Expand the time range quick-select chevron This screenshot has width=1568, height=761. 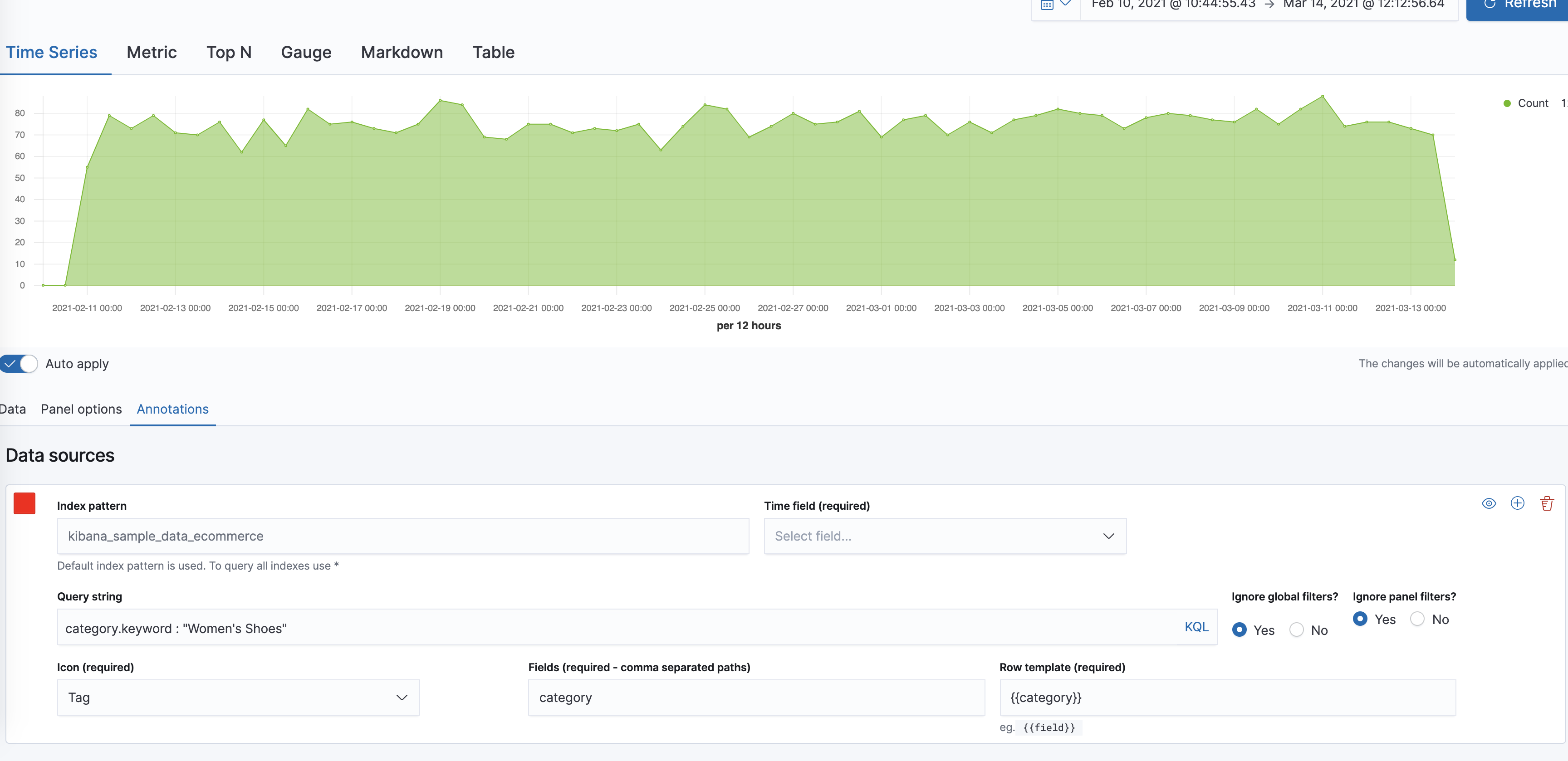(1067, 4)
